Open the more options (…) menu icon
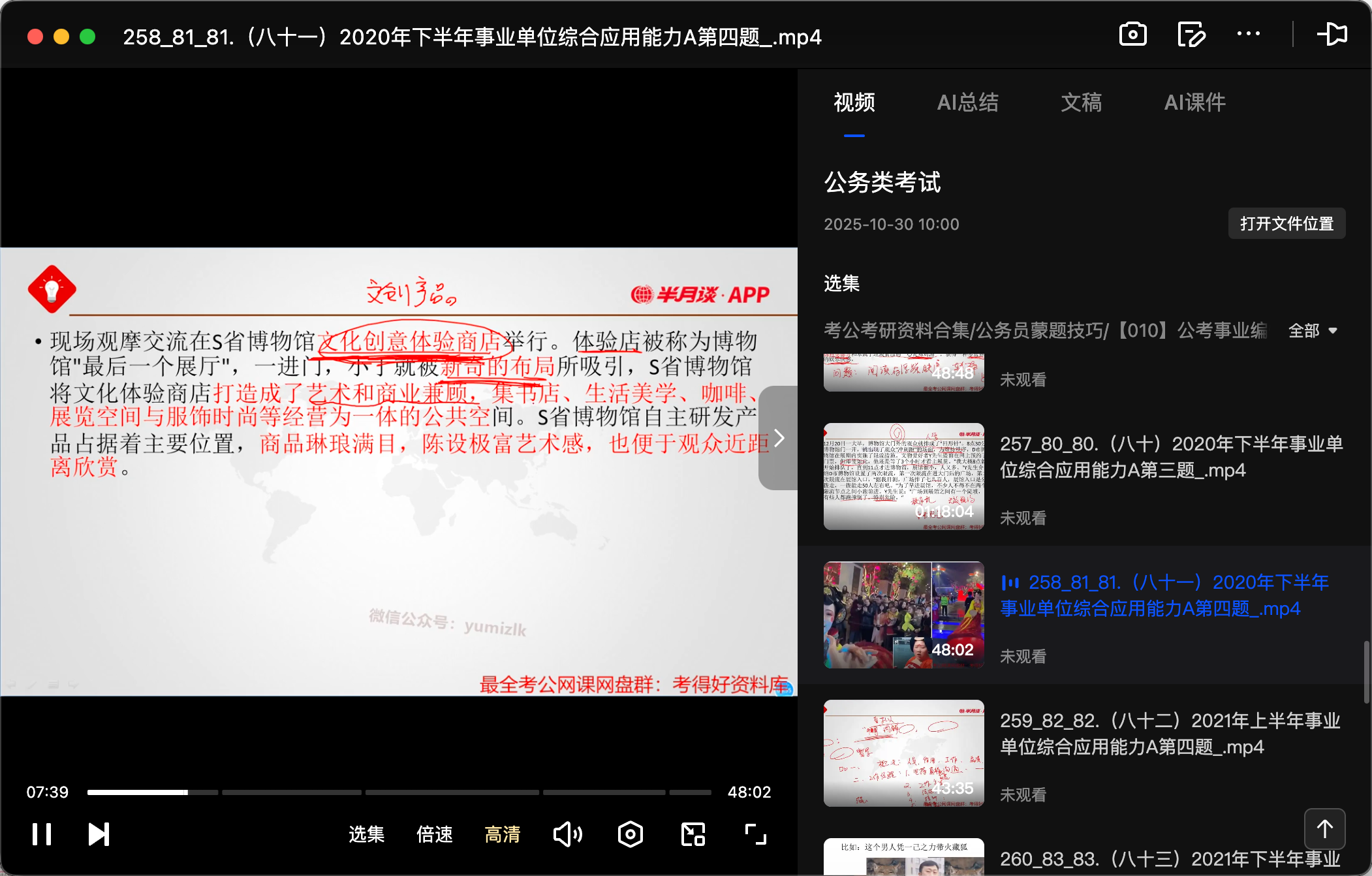 click(1248, 34)
